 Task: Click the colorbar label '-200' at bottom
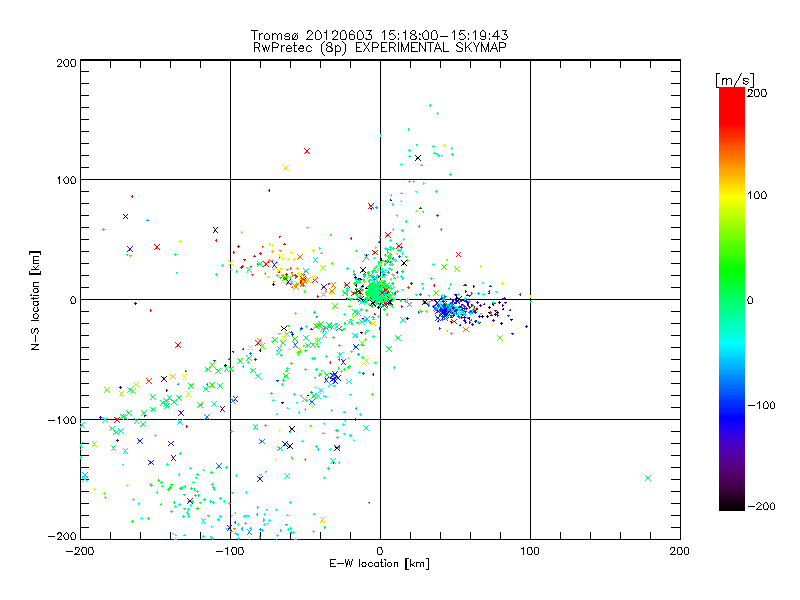[x=761, y=506]
